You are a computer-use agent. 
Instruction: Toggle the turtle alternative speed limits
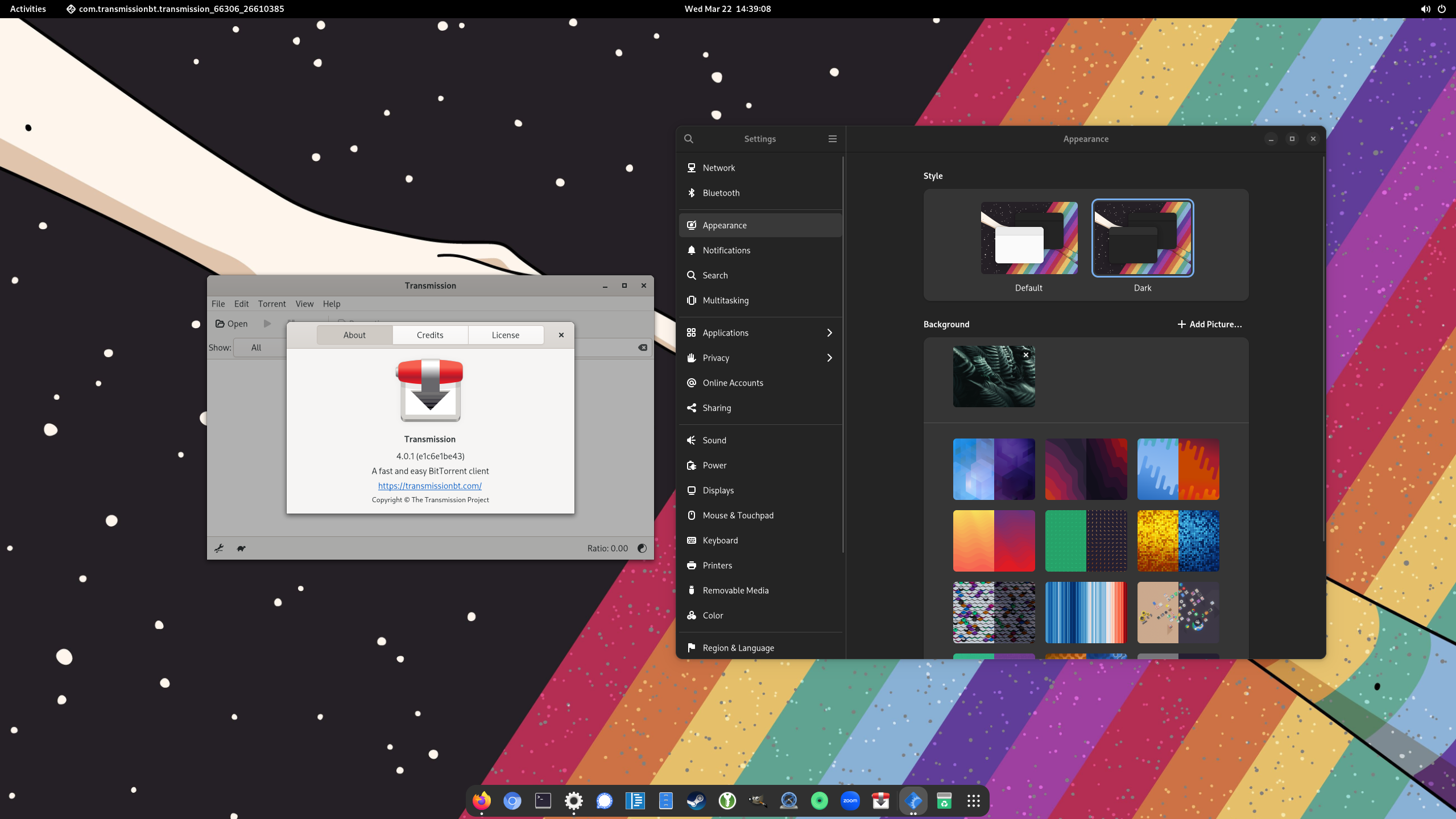pyautogui.click(x=241, y=548)
